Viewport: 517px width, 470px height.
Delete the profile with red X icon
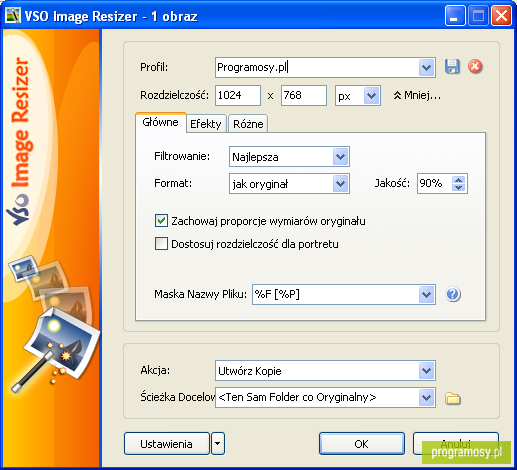tap(475, 66)
